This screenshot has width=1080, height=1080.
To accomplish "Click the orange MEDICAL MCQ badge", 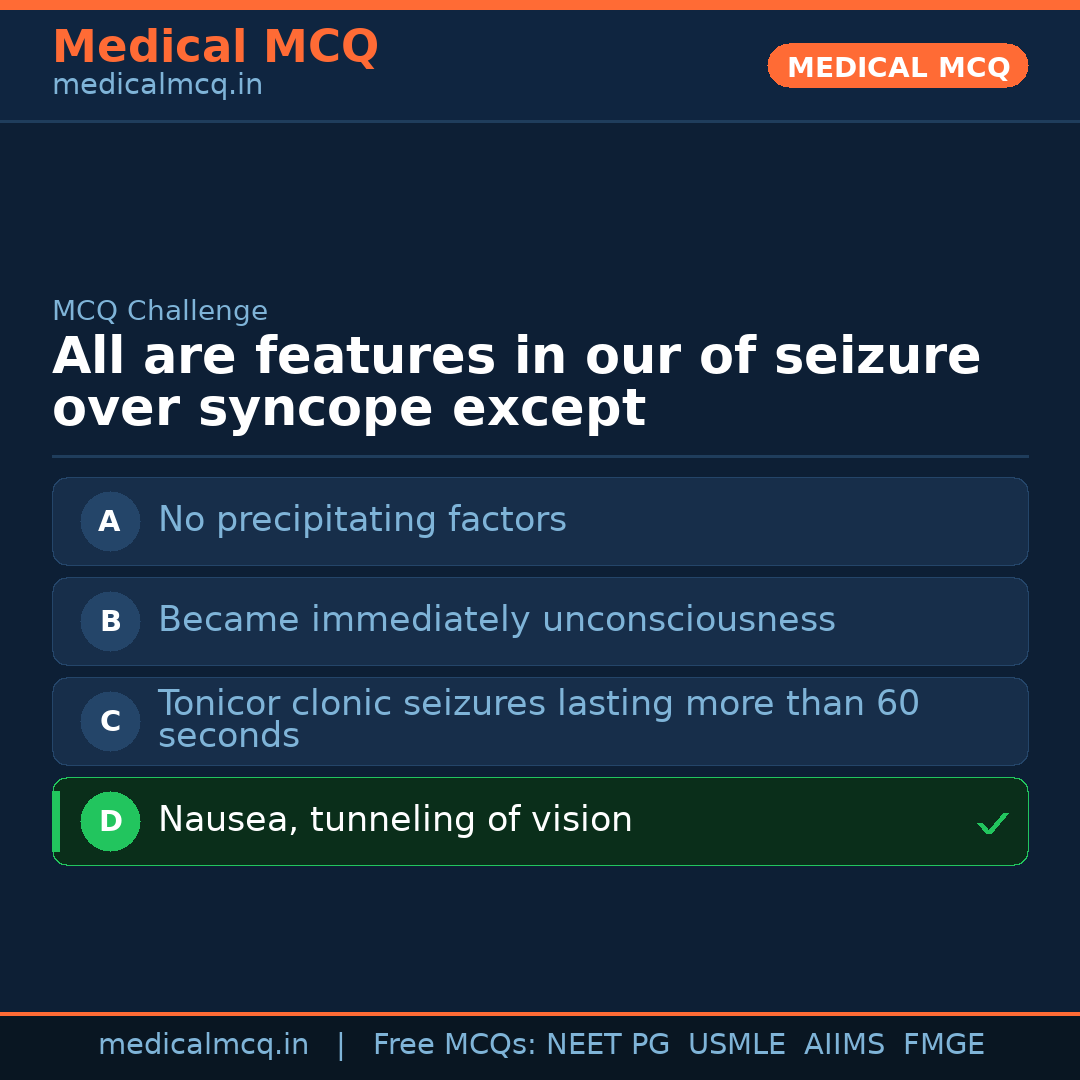I will point(897,66).
